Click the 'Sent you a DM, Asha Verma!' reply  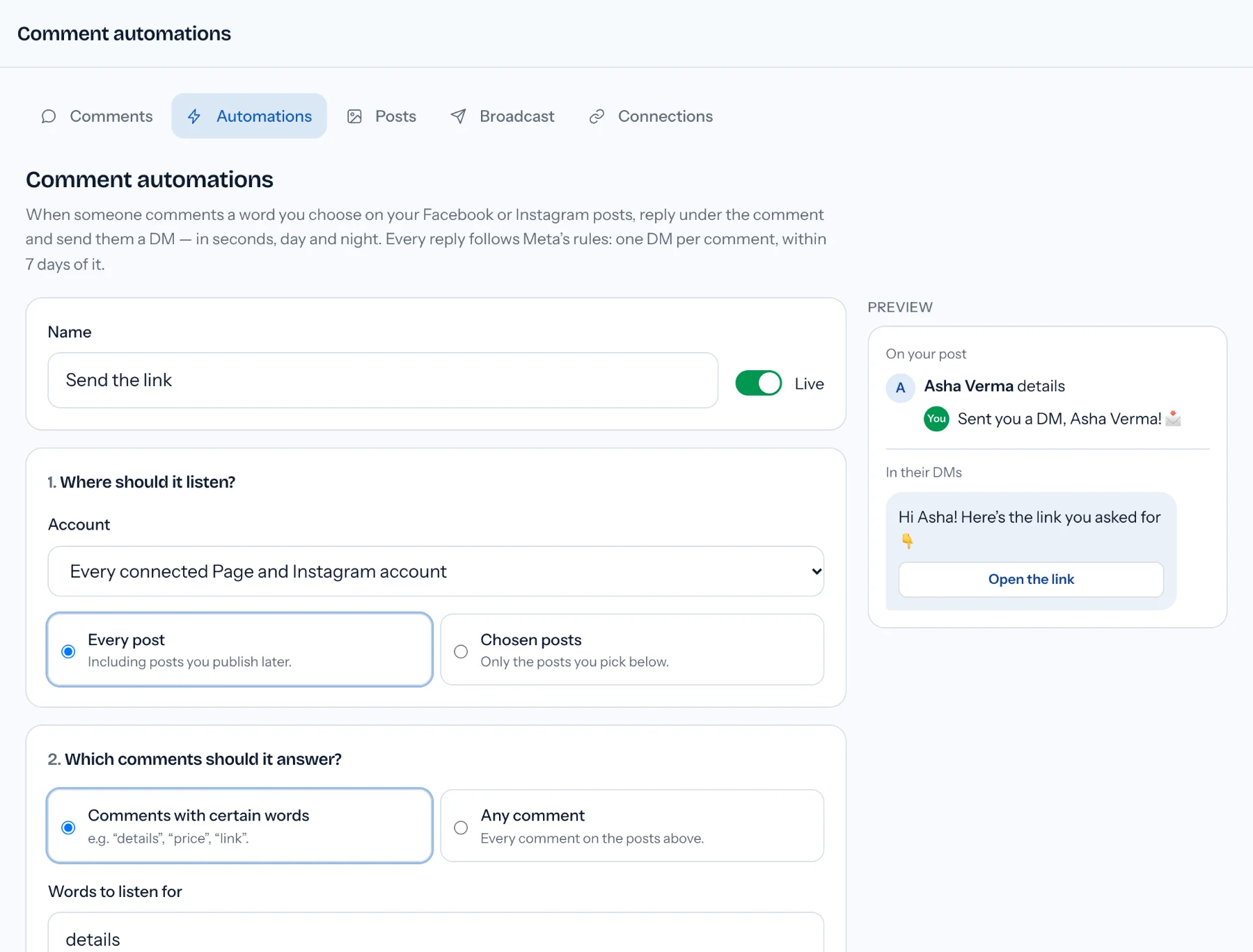tap(1069, 419)
